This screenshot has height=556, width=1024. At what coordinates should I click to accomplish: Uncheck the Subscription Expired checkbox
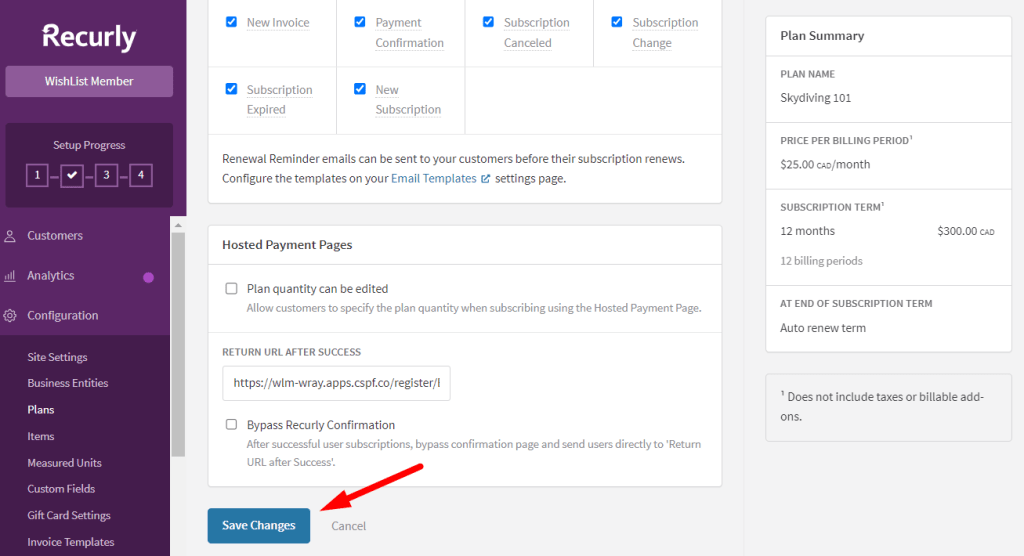coord(231,88)
